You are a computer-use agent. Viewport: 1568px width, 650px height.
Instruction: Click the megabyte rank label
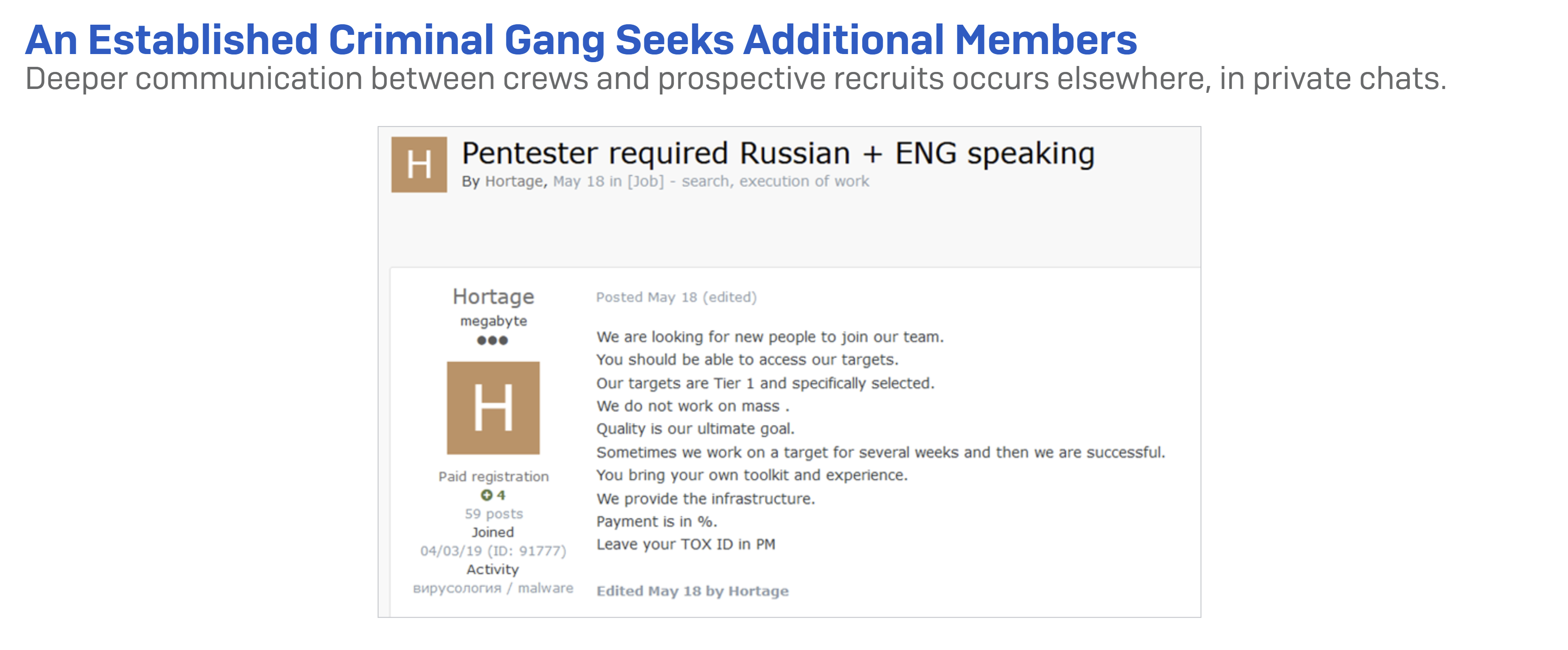(x=493, y=321)
